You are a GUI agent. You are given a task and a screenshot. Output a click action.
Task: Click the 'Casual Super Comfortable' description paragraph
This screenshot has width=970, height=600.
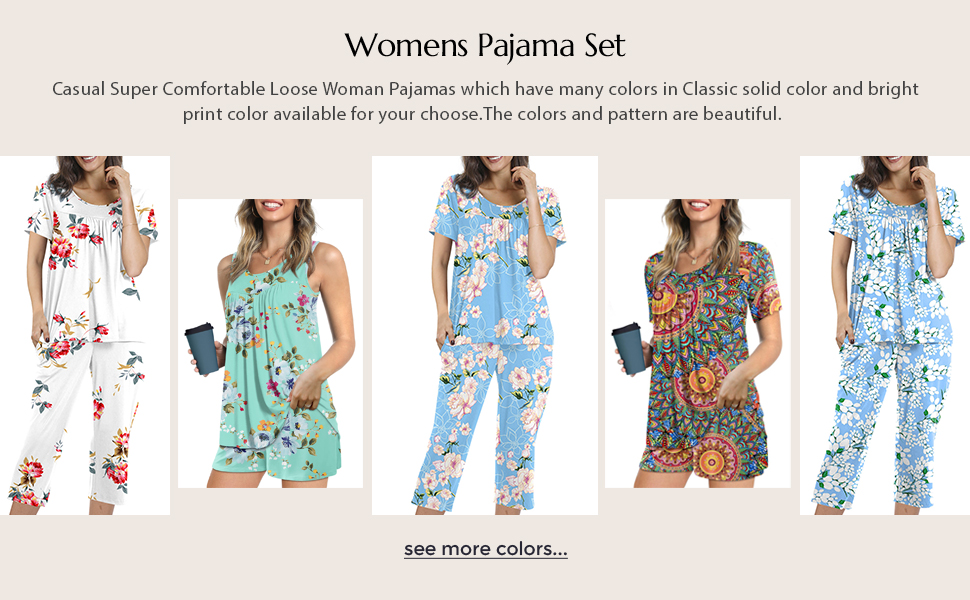click(485, 101)
